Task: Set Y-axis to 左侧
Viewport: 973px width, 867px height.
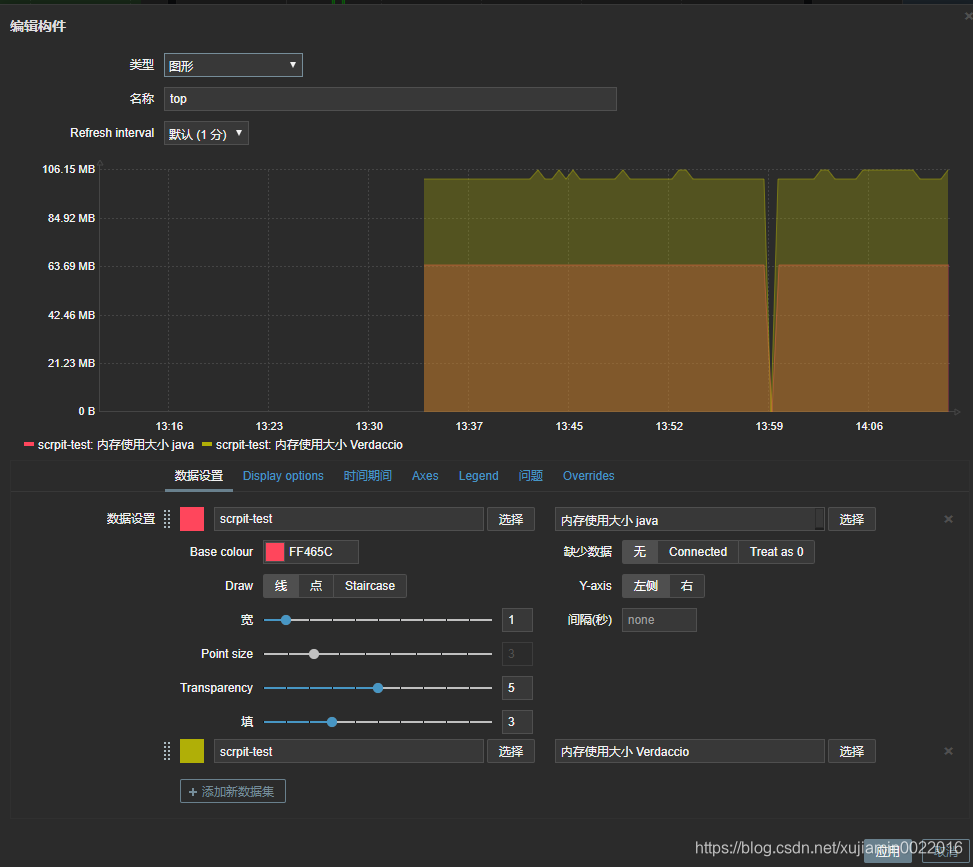Action: [645, 586]
